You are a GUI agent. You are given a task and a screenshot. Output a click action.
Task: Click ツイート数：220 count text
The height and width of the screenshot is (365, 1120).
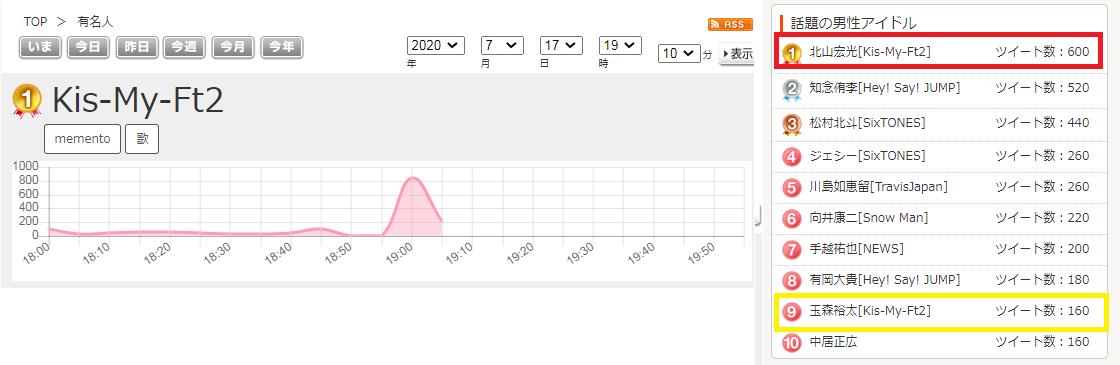pyautogui.click(x=1042, y=218)
